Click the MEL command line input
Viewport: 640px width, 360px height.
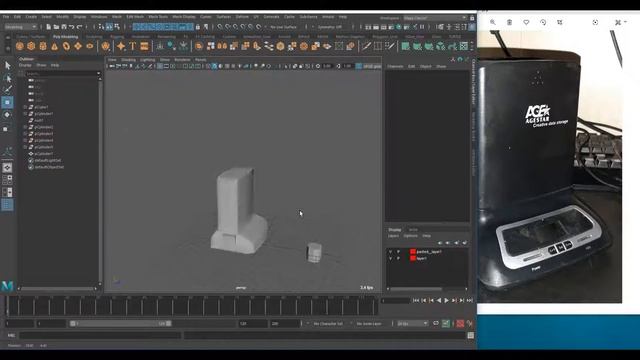click(x=100, y=336)
